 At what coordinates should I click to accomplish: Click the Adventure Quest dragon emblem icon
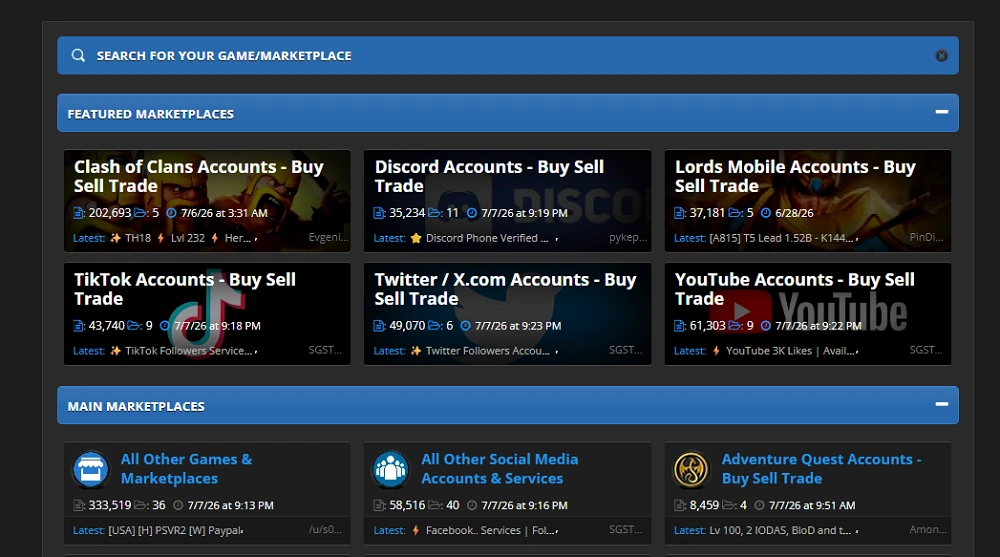click(691, 470)
